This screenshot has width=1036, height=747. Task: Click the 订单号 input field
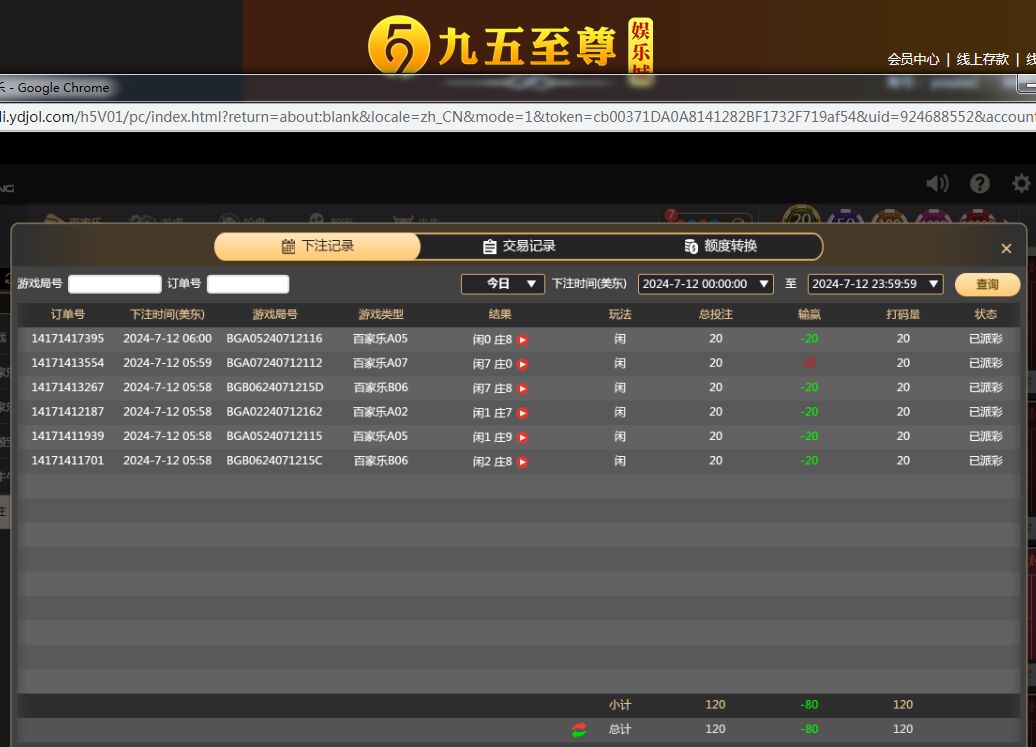pyautogui.click(x=248, y=284)
